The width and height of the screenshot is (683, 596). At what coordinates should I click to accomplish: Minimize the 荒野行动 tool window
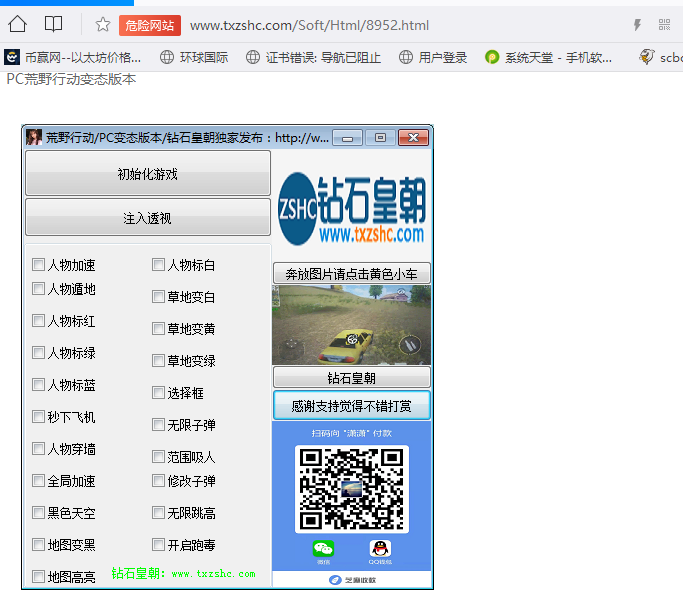coord(348,138)
